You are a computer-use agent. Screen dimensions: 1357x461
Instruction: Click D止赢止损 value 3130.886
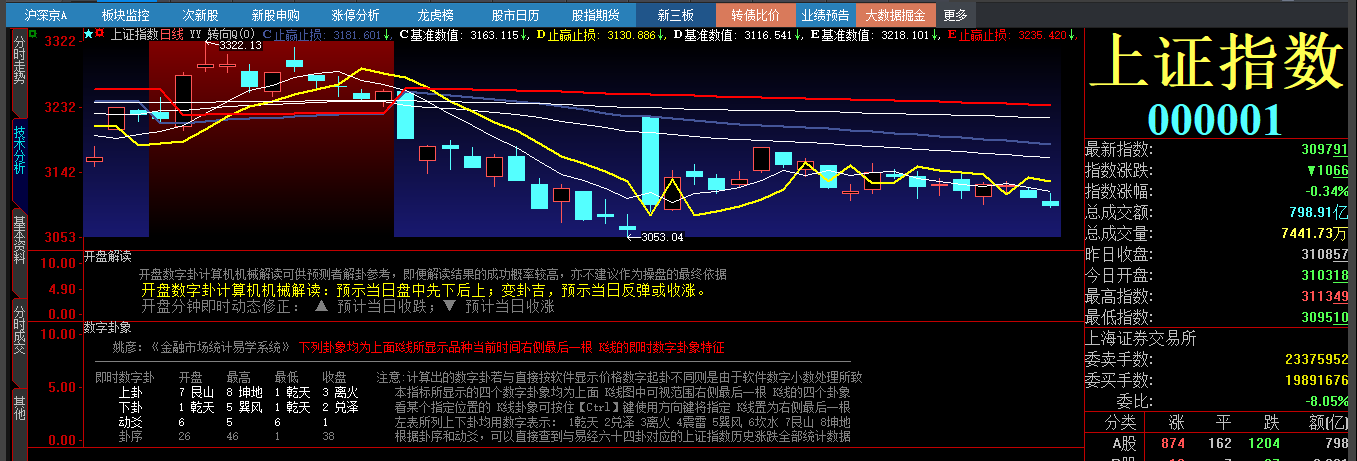pos(632,35)
